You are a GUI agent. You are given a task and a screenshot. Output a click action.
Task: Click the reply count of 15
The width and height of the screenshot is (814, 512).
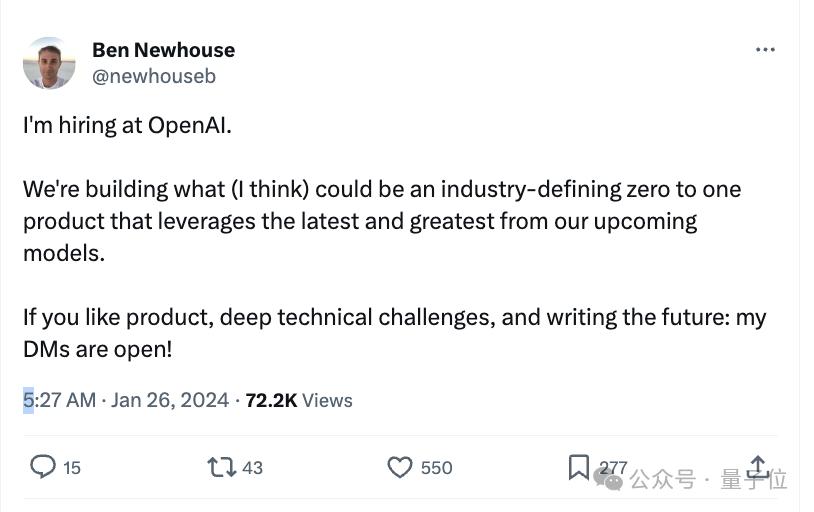click(72, 467)
